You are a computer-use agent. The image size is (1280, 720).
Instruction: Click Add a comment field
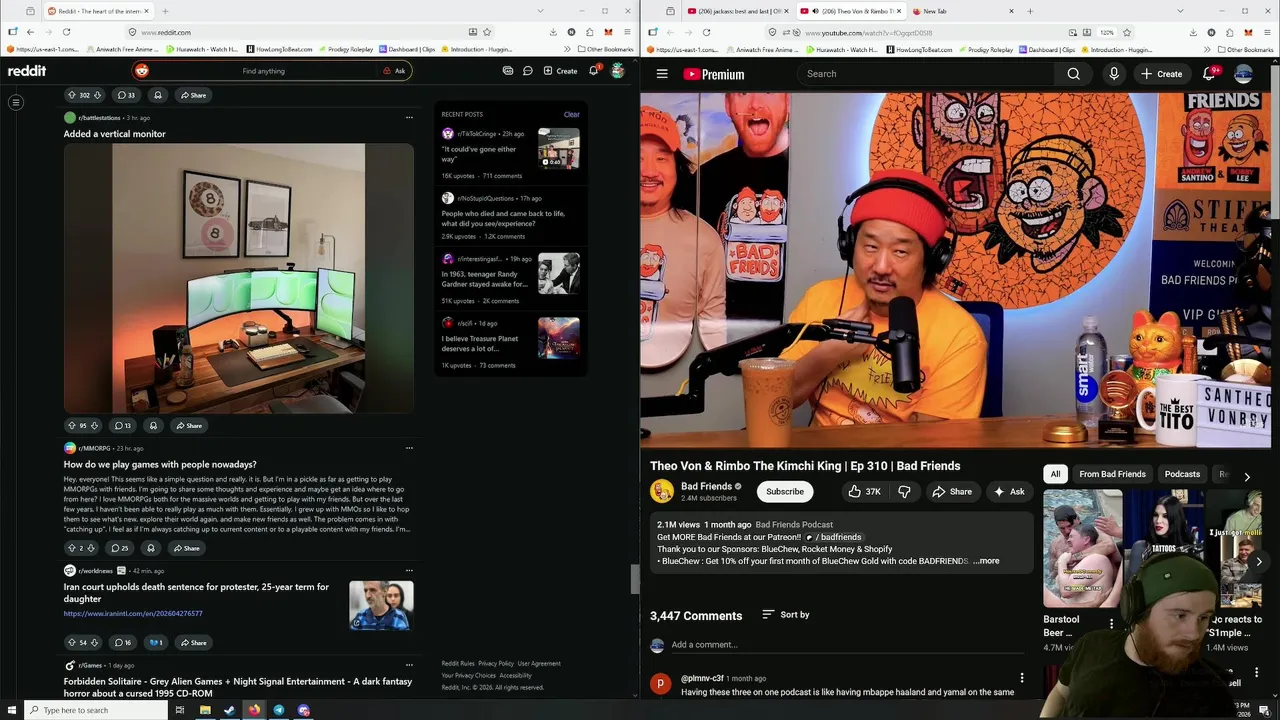pyautogui.click(x=847, y=645)
